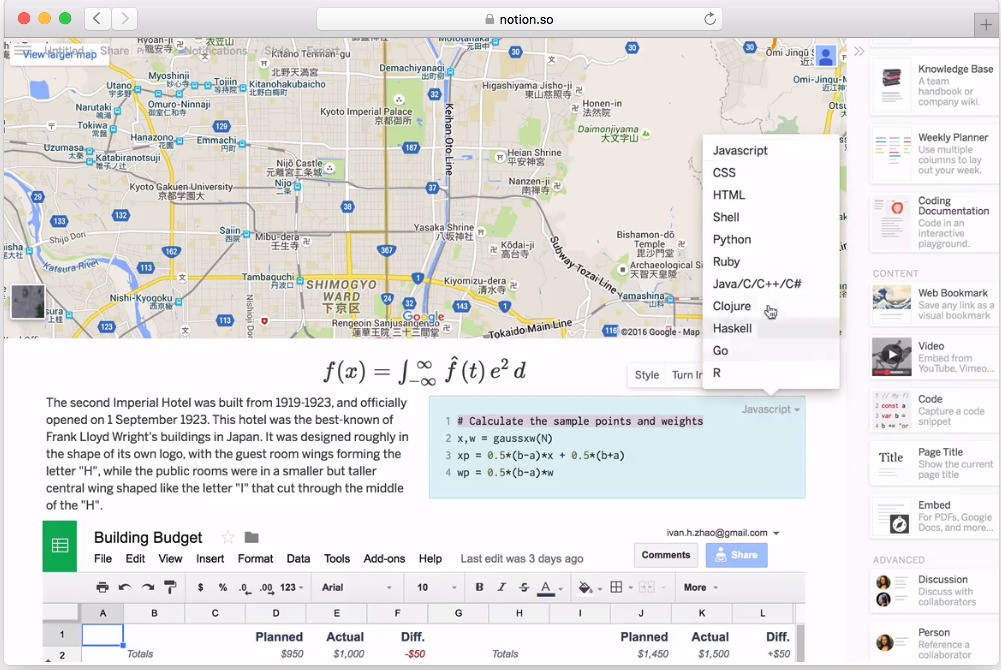Apply bold with the B icon
This screenshot has width=1001, height=670.
[480, 588]
